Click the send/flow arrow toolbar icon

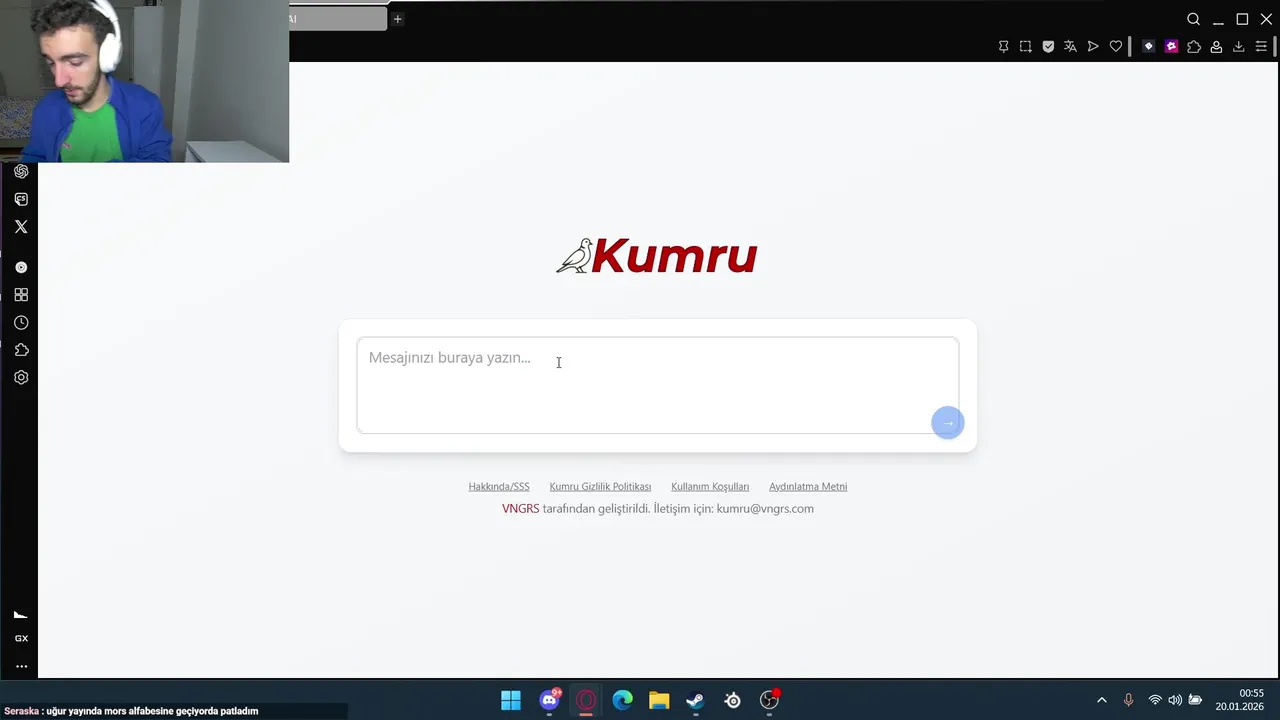pyautogui.click(x=1093, y=46)
